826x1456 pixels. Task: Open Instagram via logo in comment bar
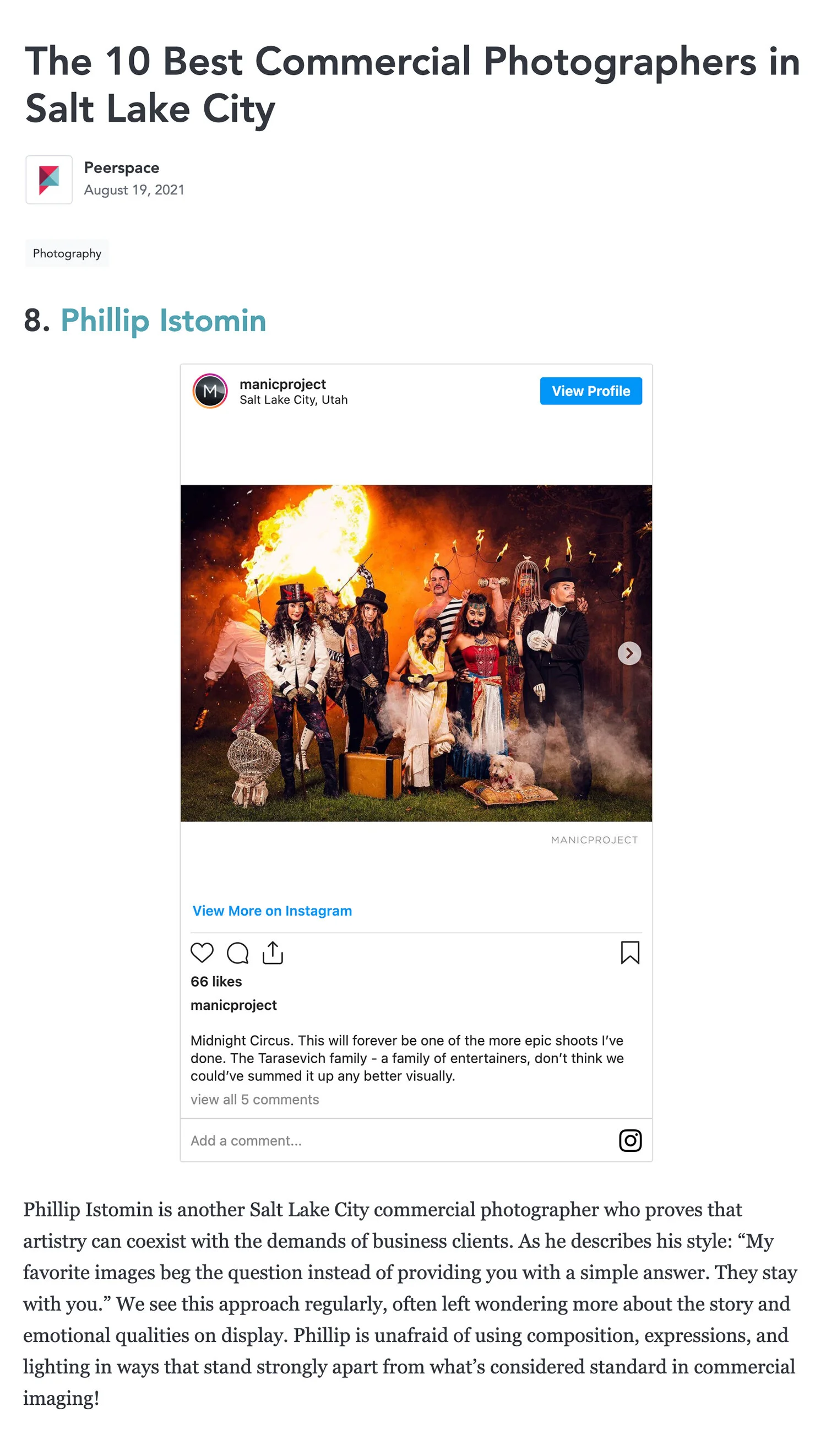tap(630, 1140)
